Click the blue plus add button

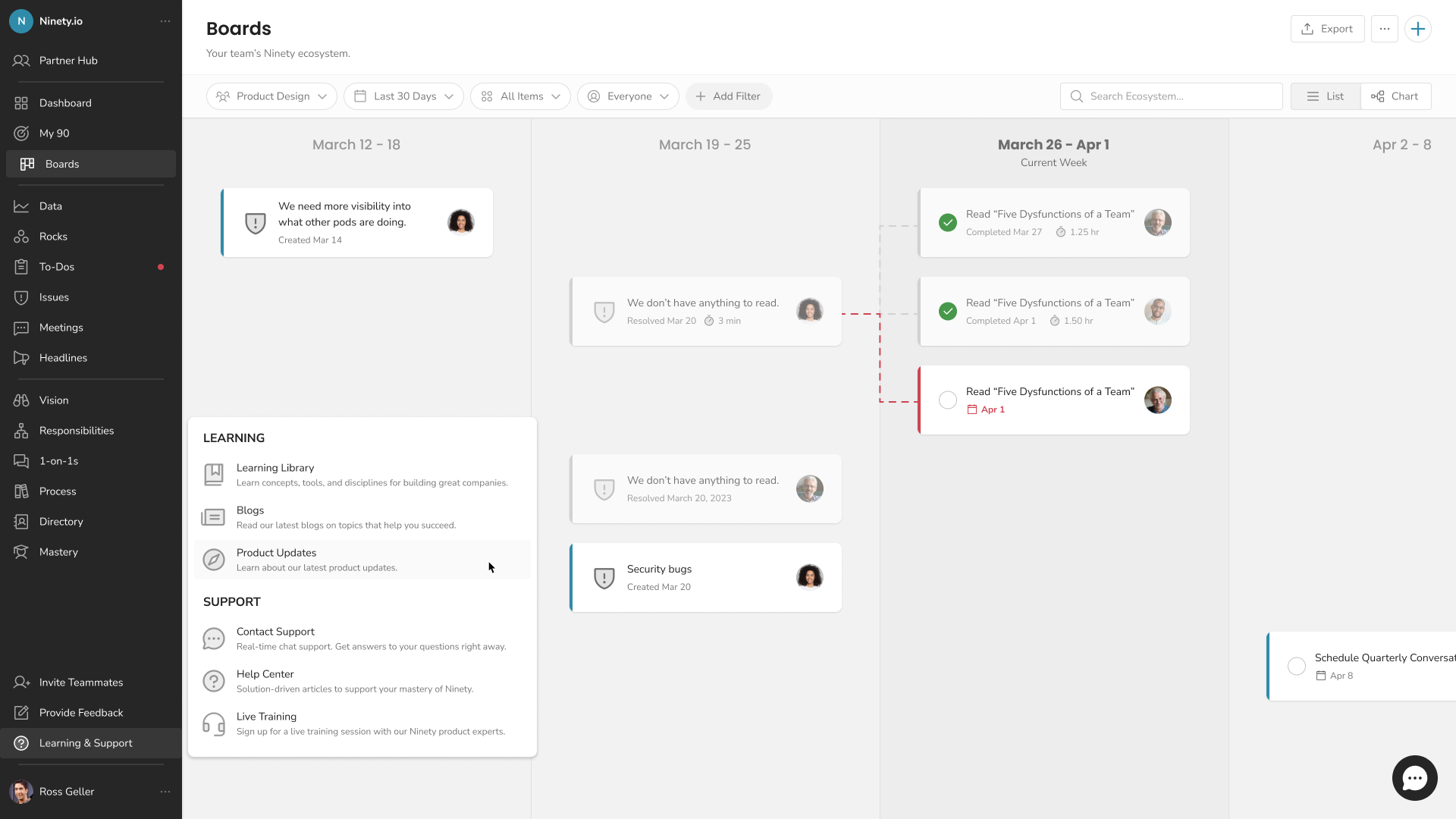[1417, 29]
